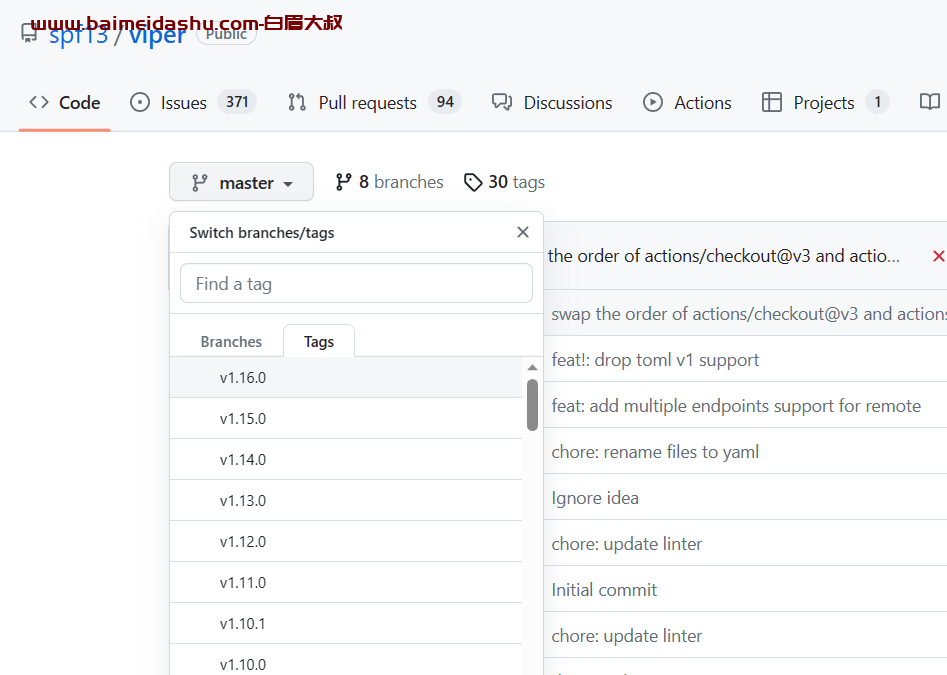
Task: Open the Code tab
Action: pyautogui.click(x=65, y=103)
